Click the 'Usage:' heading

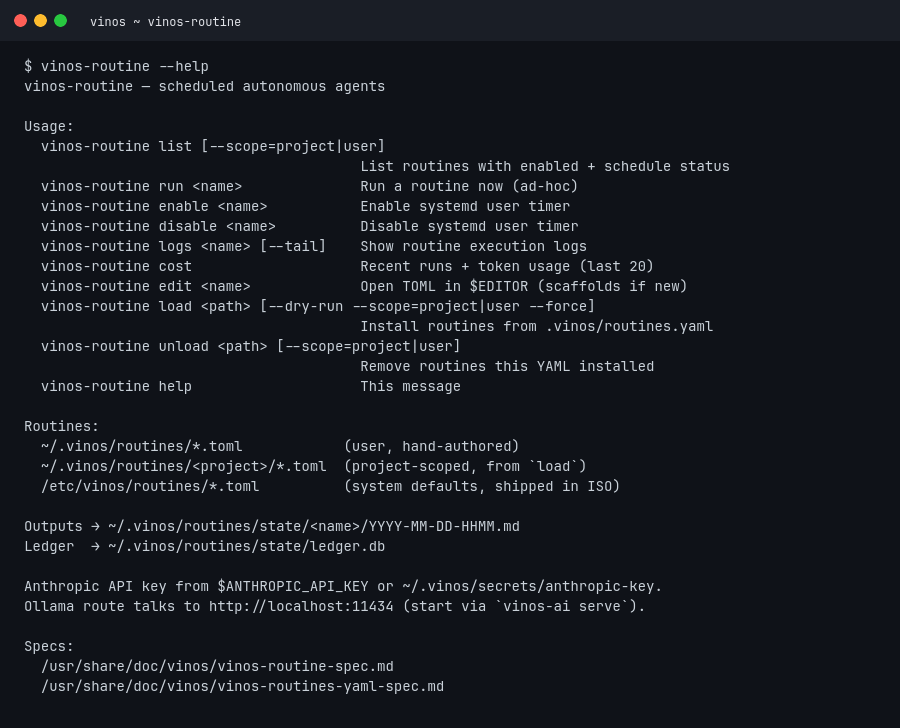tap(49, 126)
